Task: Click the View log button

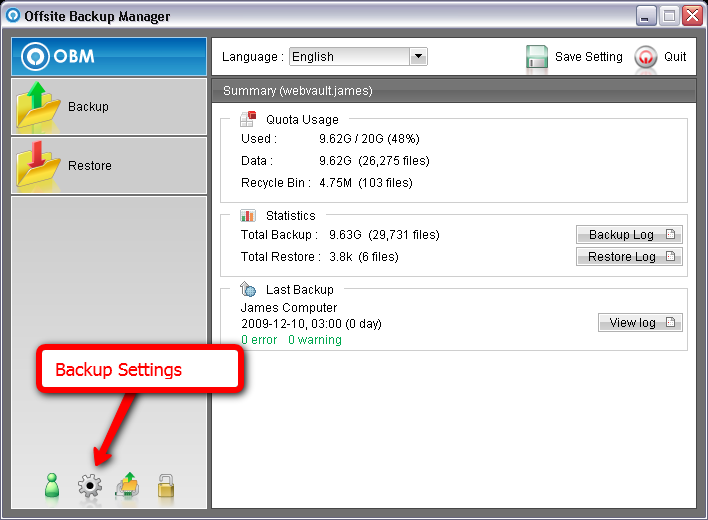Action: [640, 323]
